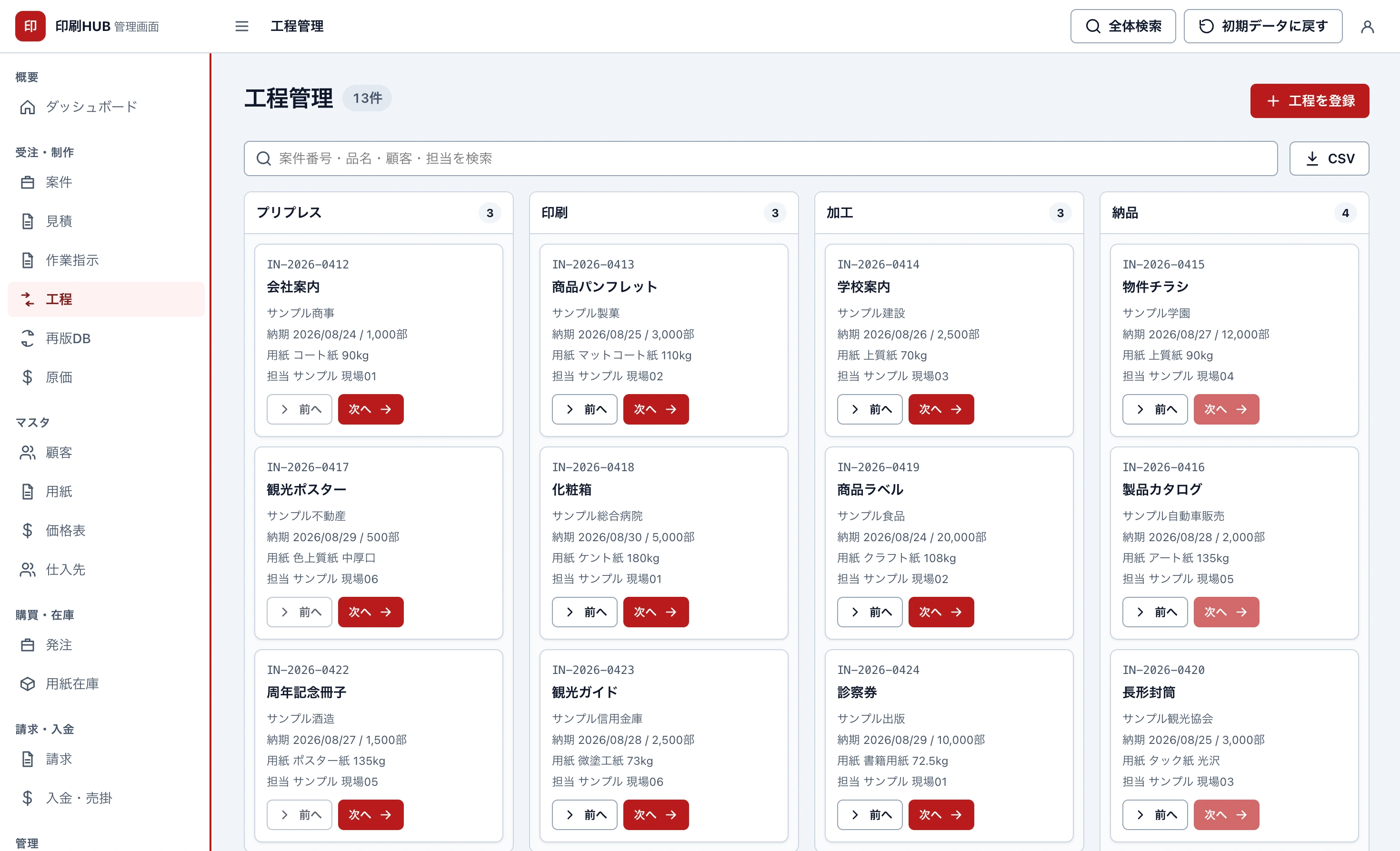Open 仕入先 in the sidebar
The image size is (1400, 851).
point(106,569)
